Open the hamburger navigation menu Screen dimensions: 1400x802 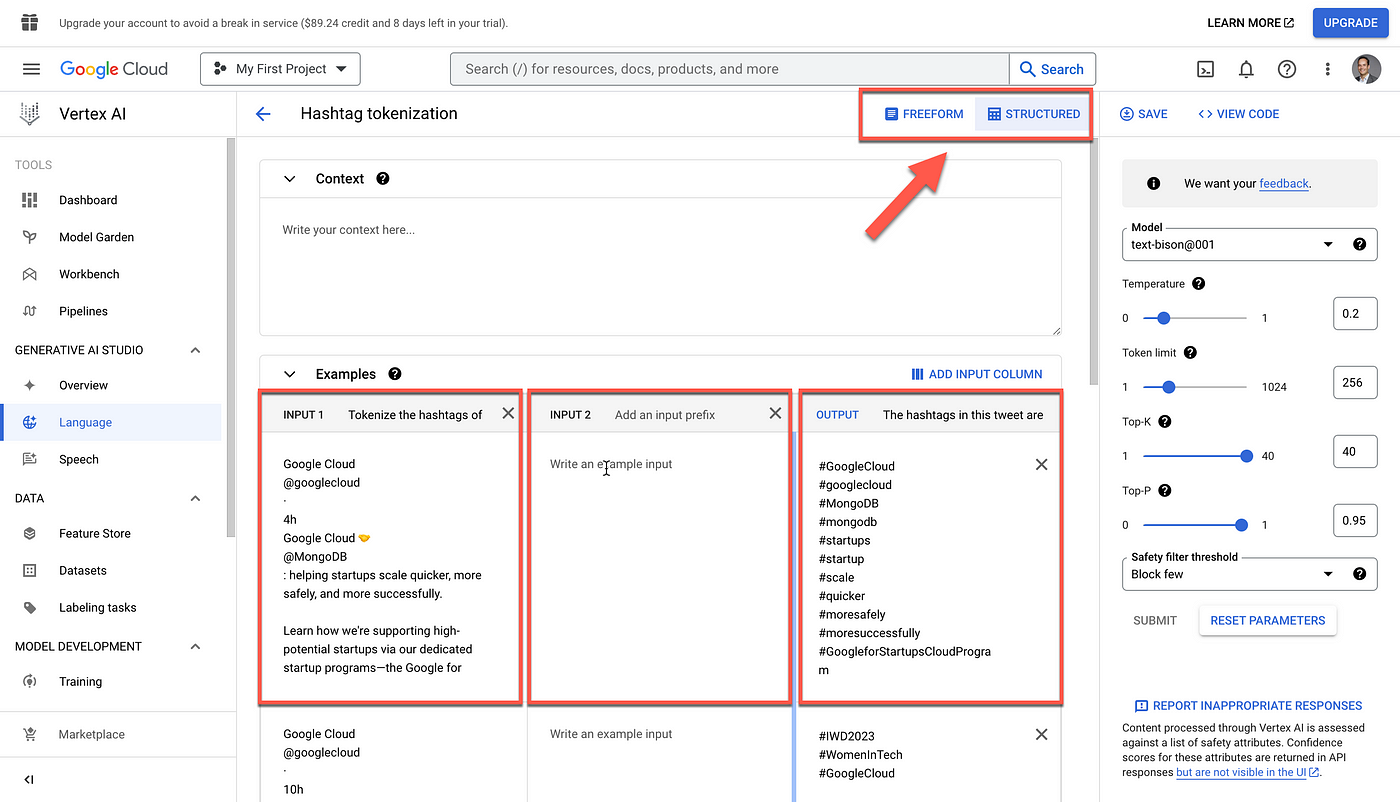tap(31, 69)
